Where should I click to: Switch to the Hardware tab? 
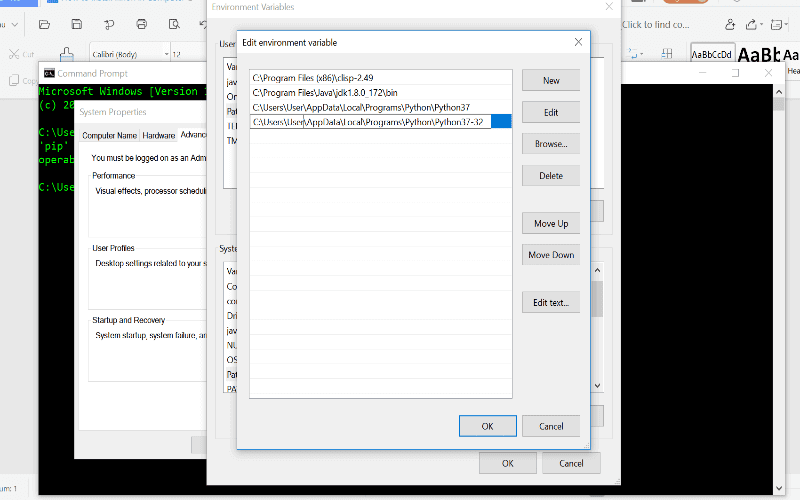pyautogui.click(x=159, y=135)
